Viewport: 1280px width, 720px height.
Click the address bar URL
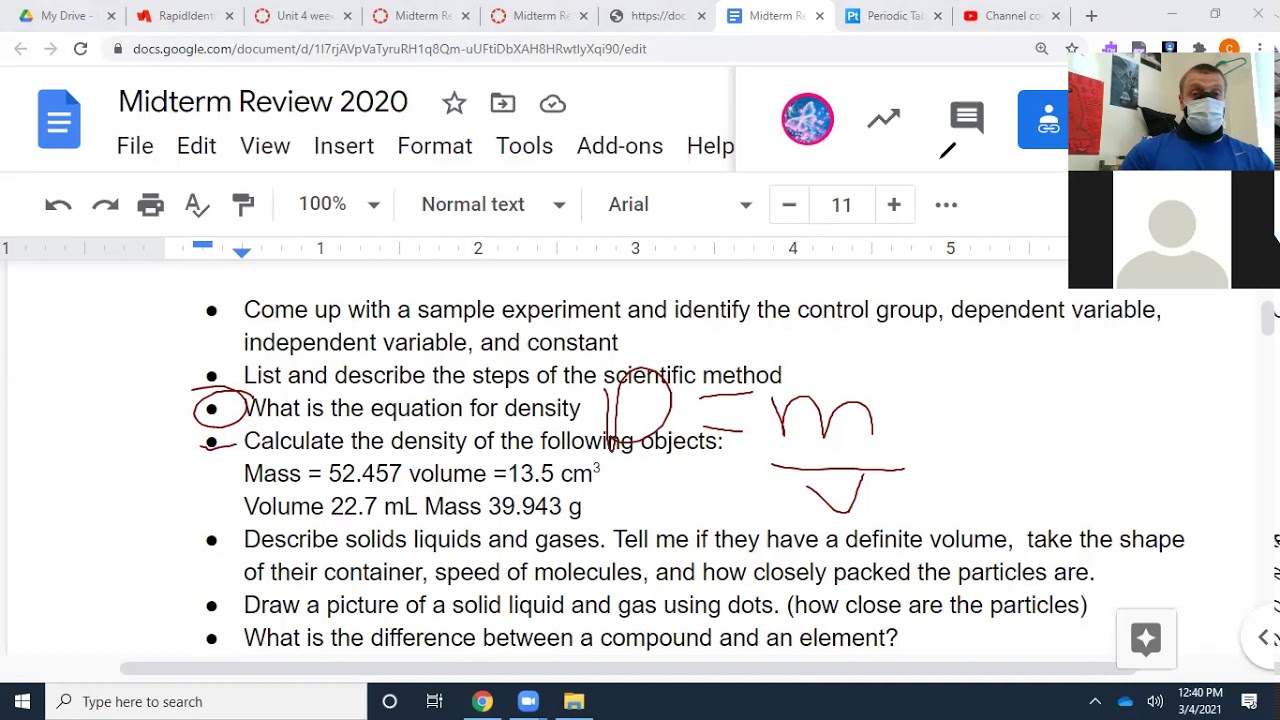389,48
